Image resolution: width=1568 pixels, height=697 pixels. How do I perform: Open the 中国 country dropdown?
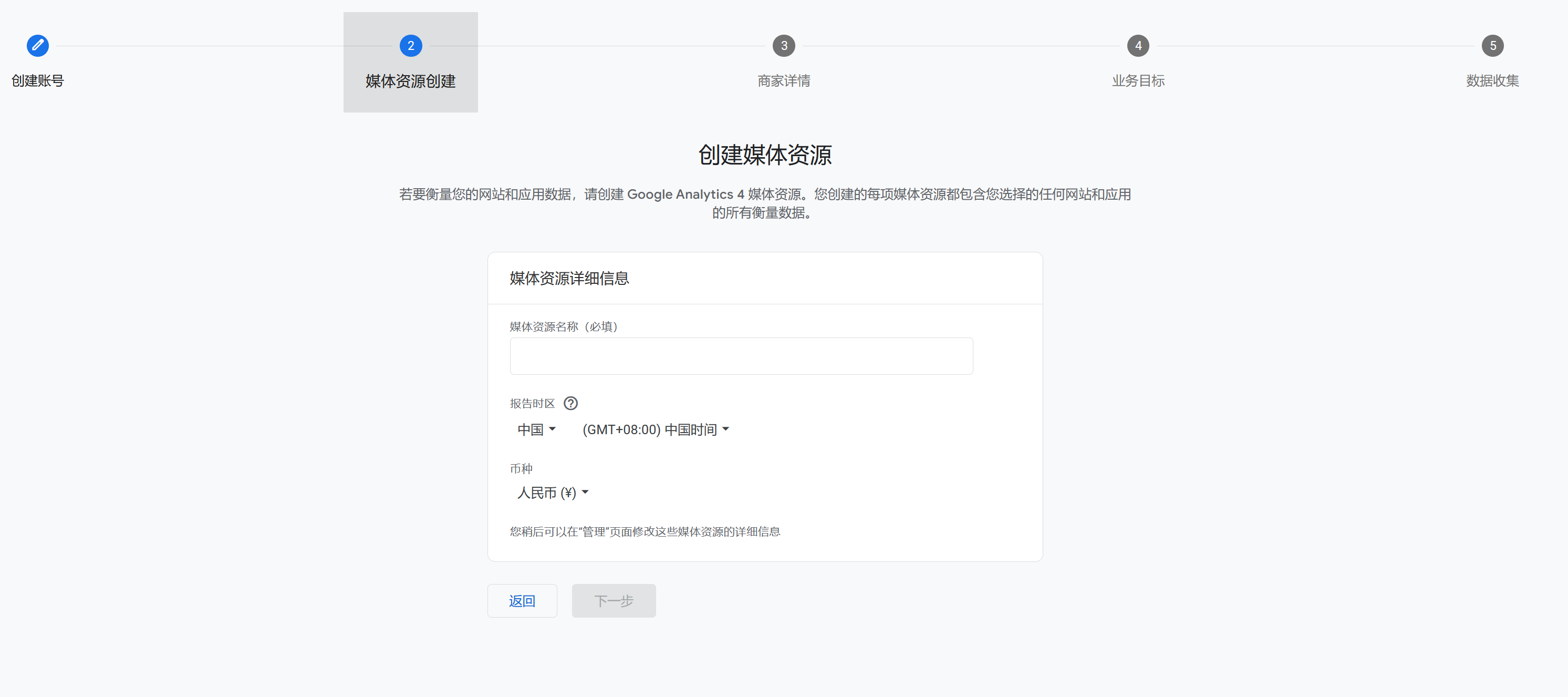pos(536,429)
